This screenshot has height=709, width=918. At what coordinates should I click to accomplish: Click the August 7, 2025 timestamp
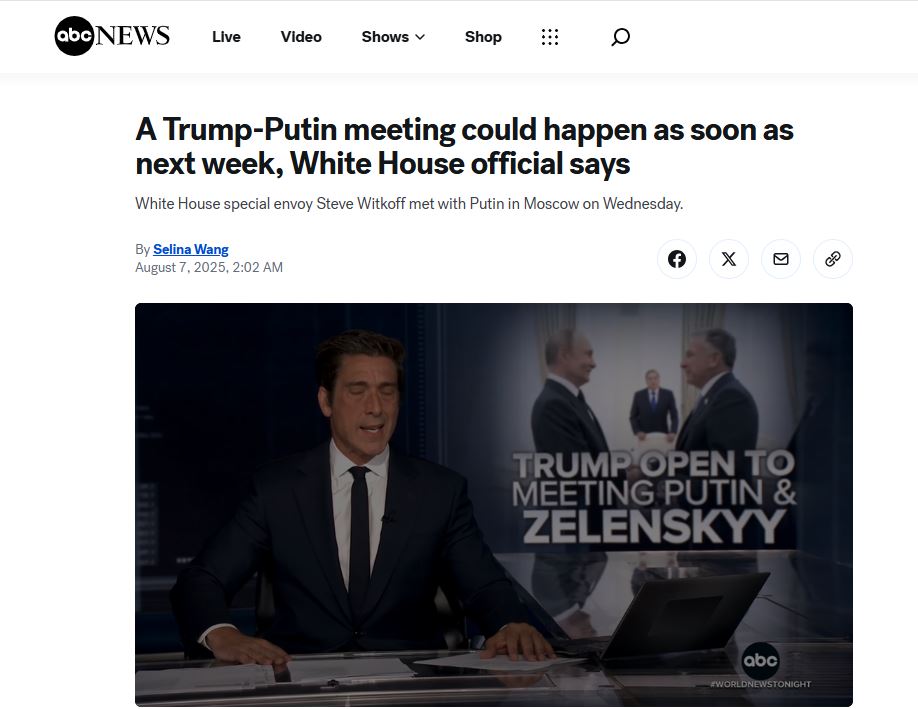(209, 268)
